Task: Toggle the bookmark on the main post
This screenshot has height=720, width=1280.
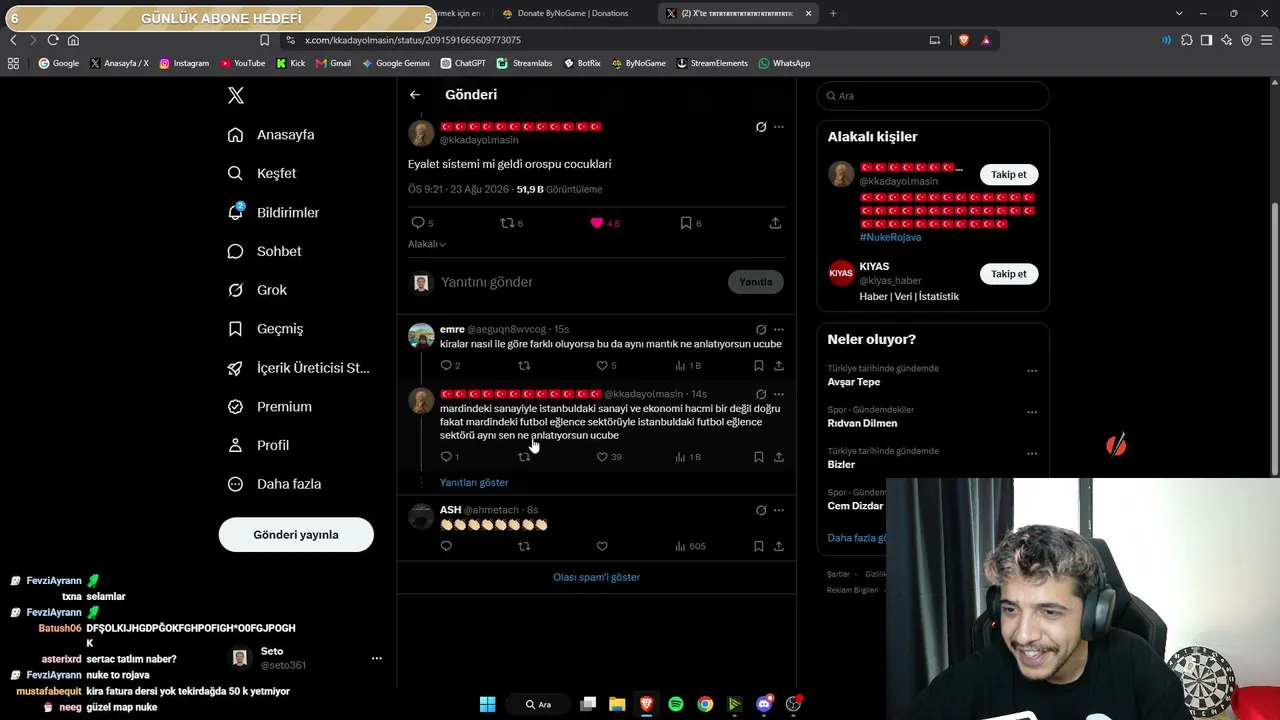Action: [686, 223]
